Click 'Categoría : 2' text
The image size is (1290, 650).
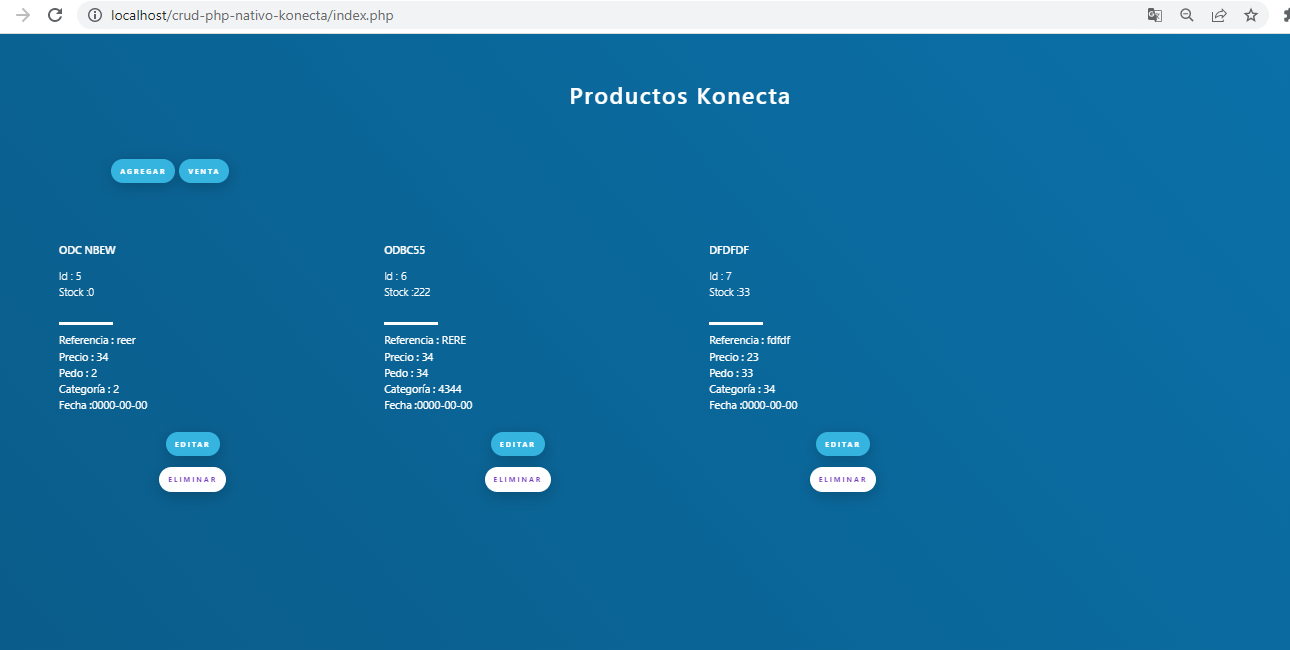point(89,389)
